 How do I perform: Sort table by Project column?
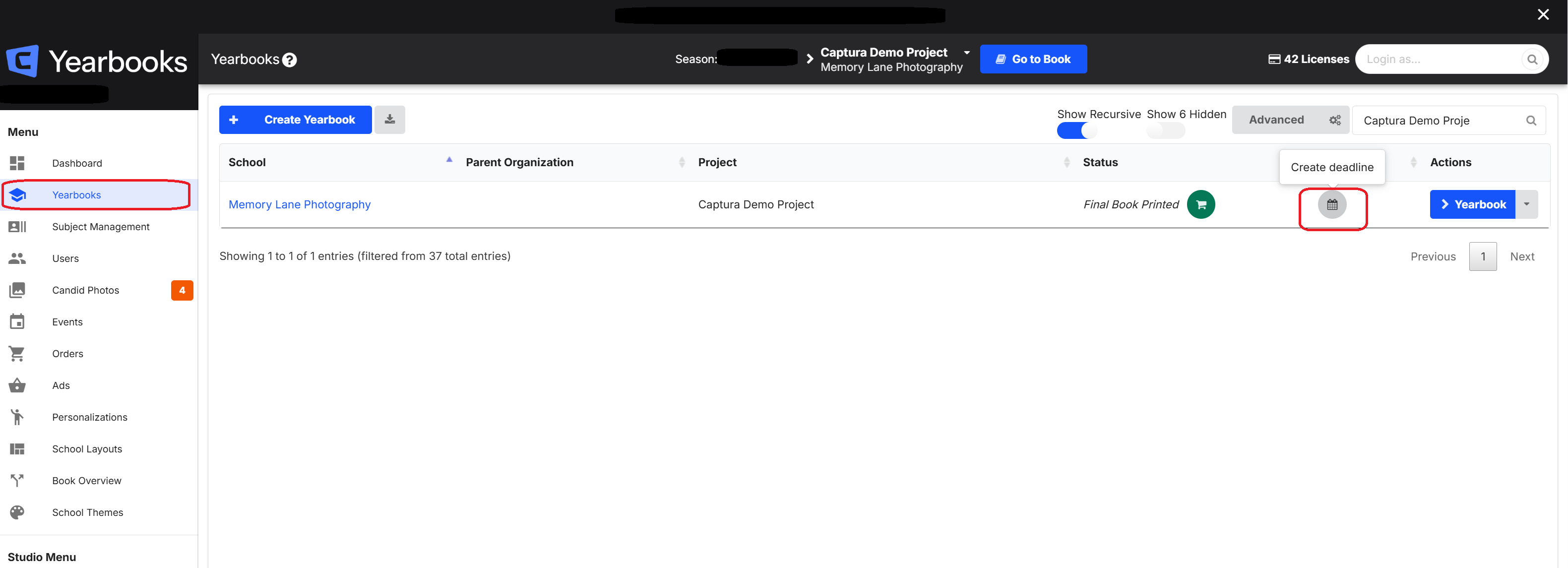[x=882, y=162]
